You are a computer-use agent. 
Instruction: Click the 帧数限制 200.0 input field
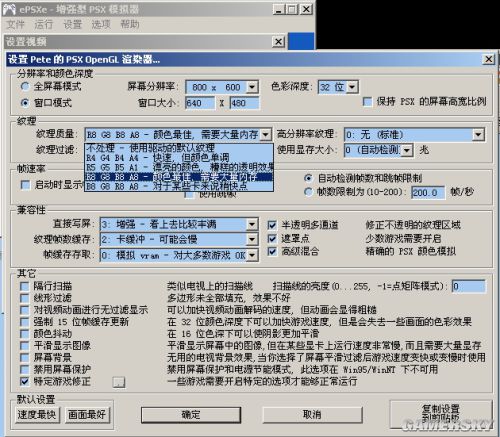coord(428,193)
